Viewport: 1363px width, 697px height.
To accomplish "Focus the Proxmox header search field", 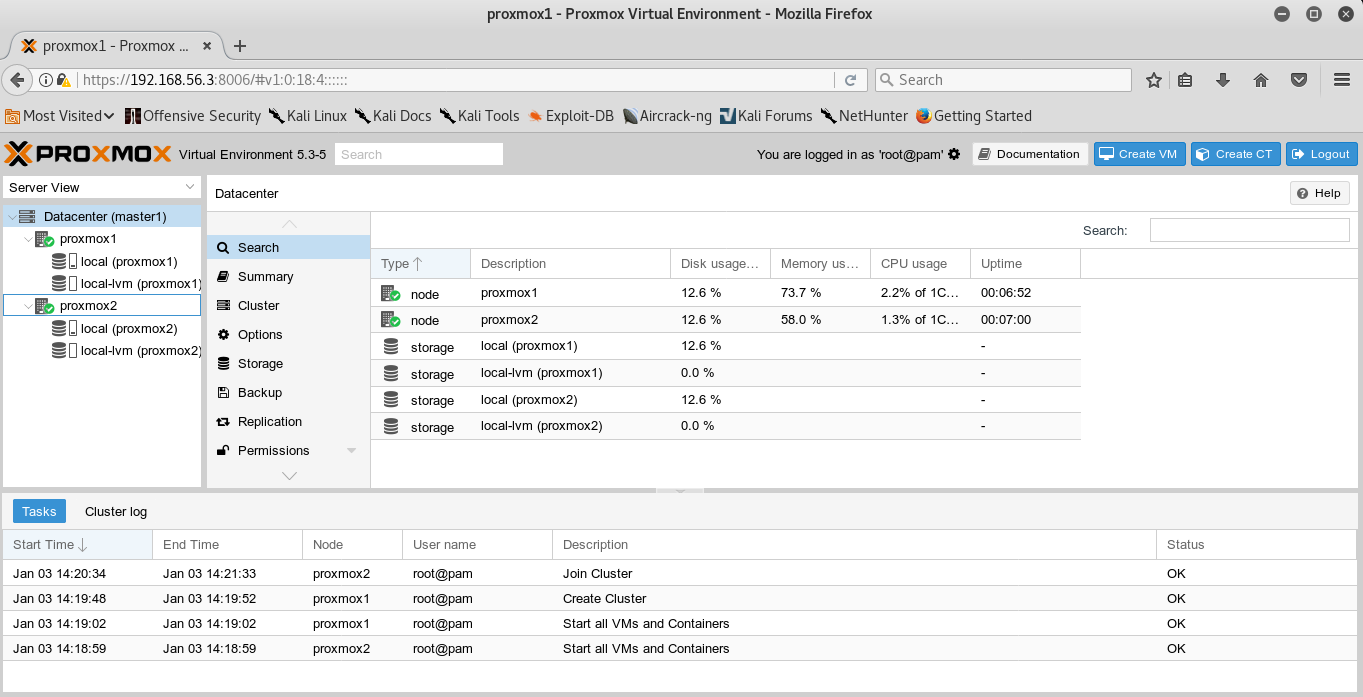I will coord(419,154).
